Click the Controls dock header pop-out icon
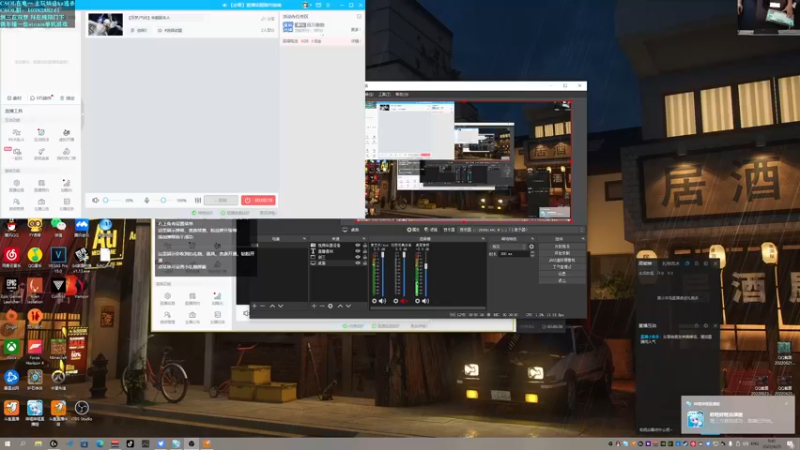The width and height of the screenshot is (800, 450). (582, 239)
